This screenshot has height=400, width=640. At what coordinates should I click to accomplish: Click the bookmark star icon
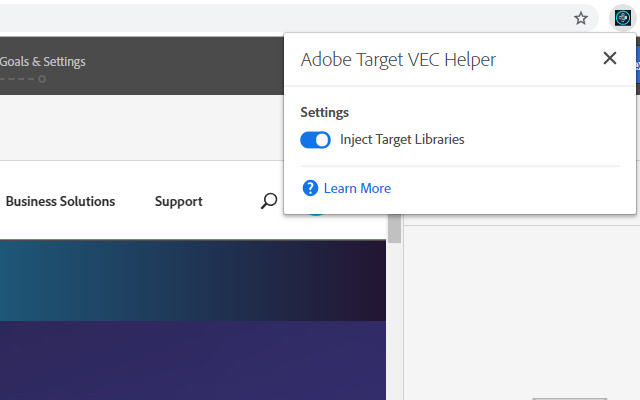(581, 18)
